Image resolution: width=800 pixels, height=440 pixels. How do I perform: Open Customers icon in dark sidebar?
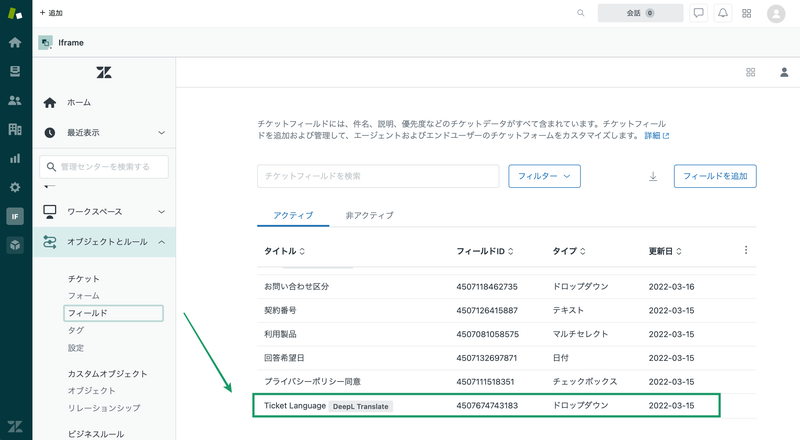tap(15, 101)
